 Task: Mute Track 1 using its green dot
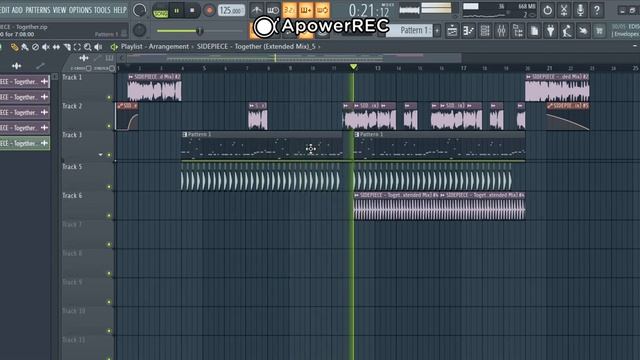click(109, 98)
